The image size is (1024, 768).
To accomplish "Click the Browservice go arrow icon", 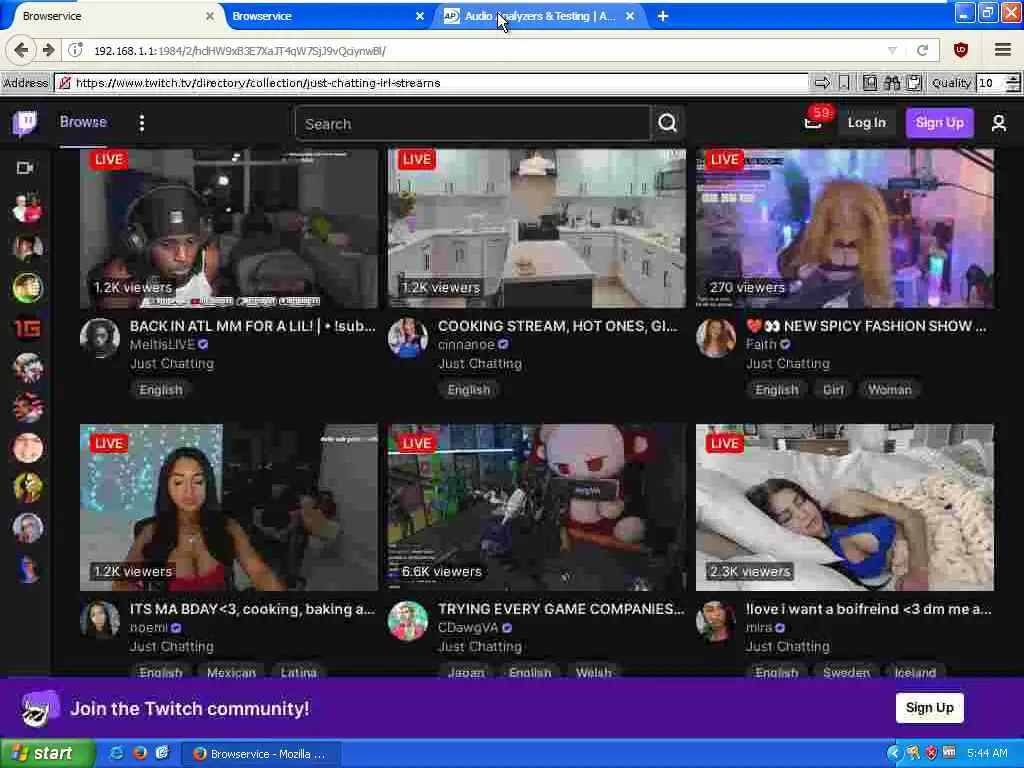I will point(822,83).
